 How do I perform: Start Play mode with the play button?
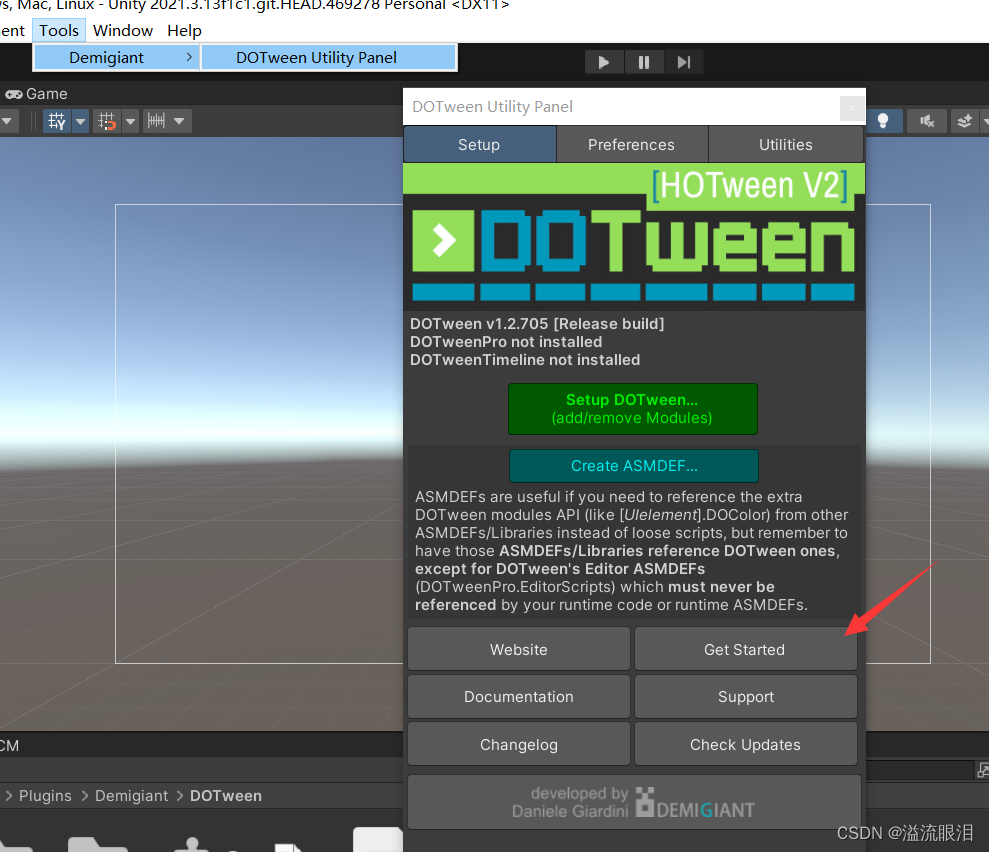click(604, 62)
